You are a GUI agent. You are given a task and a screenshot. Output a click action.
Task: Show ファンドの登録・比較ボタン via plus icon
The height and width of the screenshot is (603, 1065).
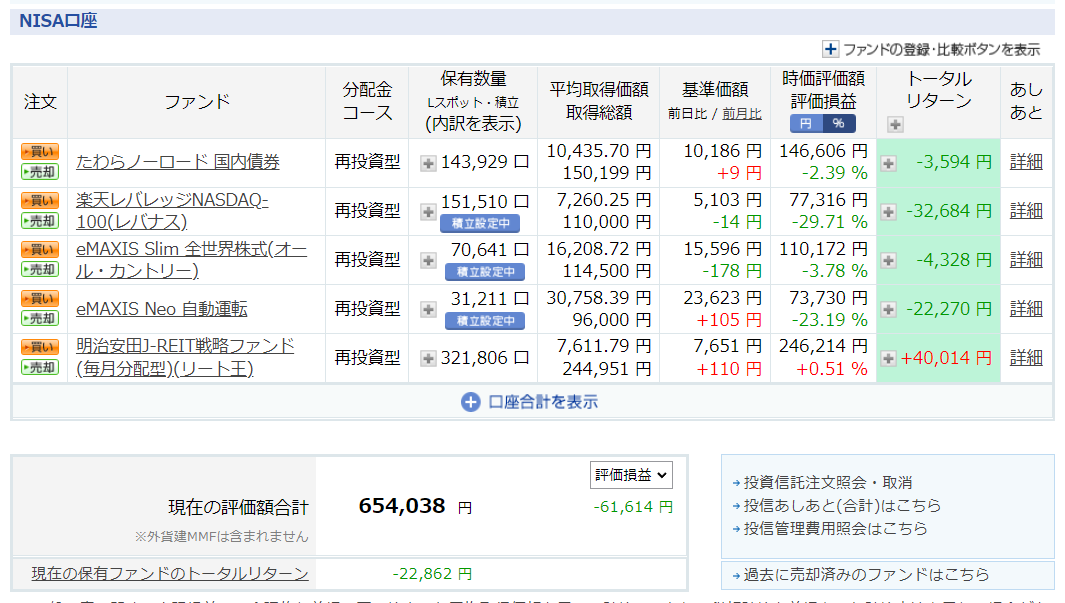point(830,49)
